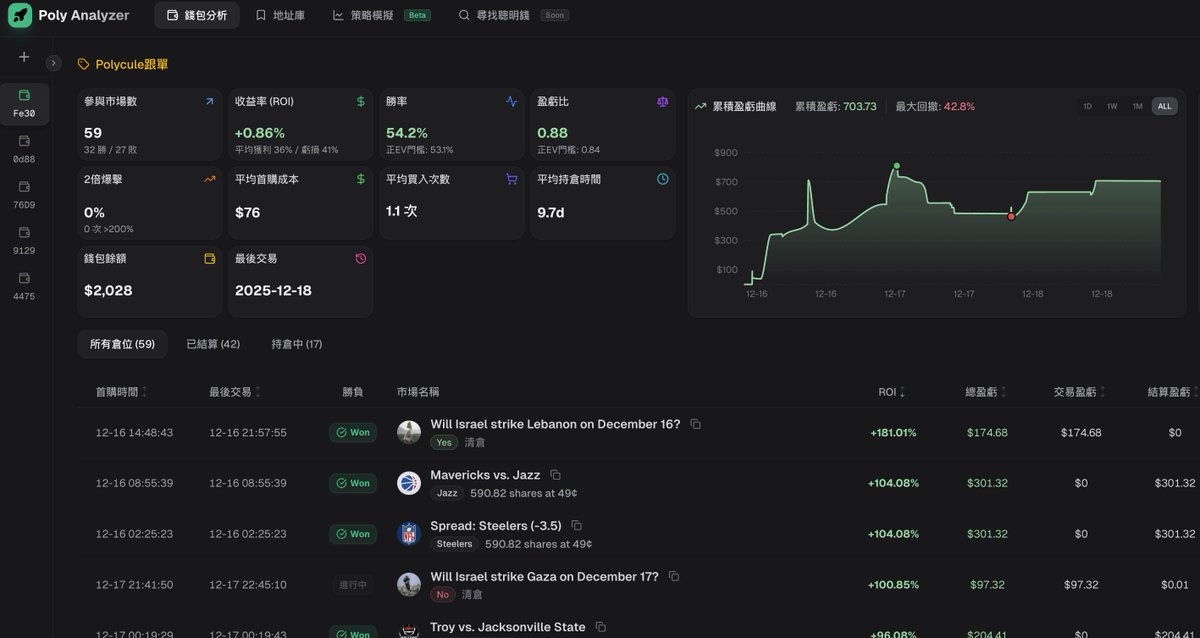The width and height of the screenshot is (1200, 638).
Task: Open 策略模擬 via its chart icon
Action: (x=340, y=15)
